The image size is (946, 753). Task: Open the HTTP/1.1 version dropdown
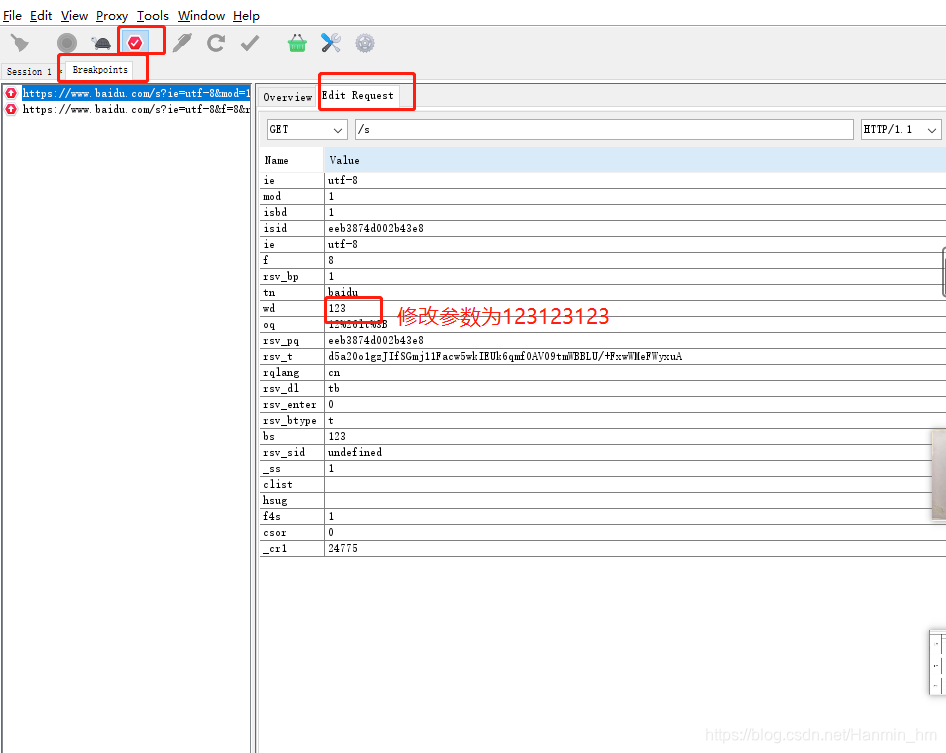pyautogui.click(x=901, y=129)
